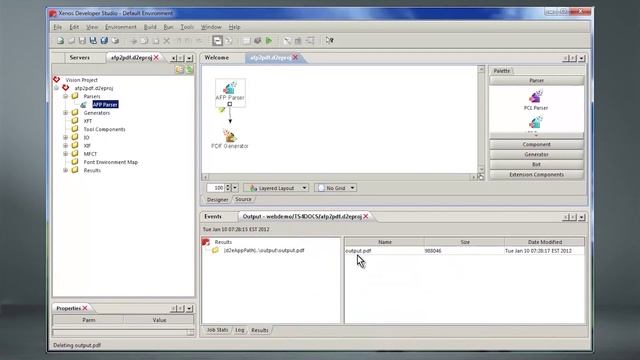
Task: Click the Delete X icon in toolbar
Action: coord(167,41)
